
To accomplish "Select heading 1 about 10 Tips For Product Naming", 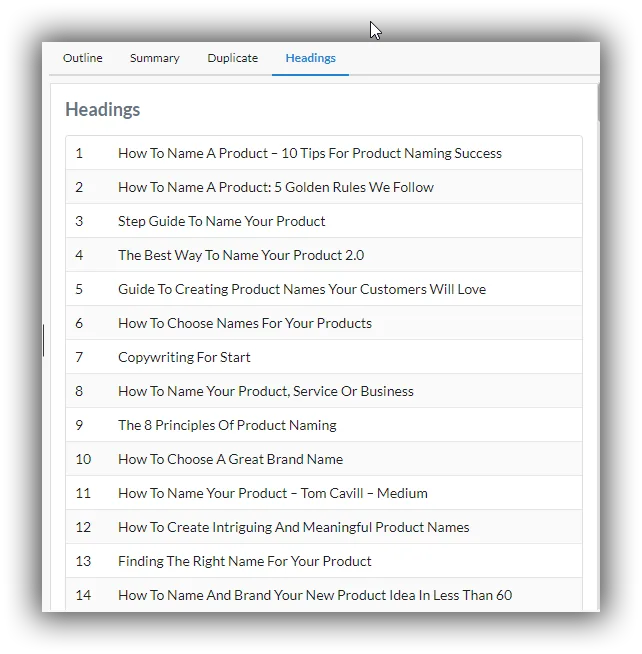I will pyautogui.click(x=324, y=153).
